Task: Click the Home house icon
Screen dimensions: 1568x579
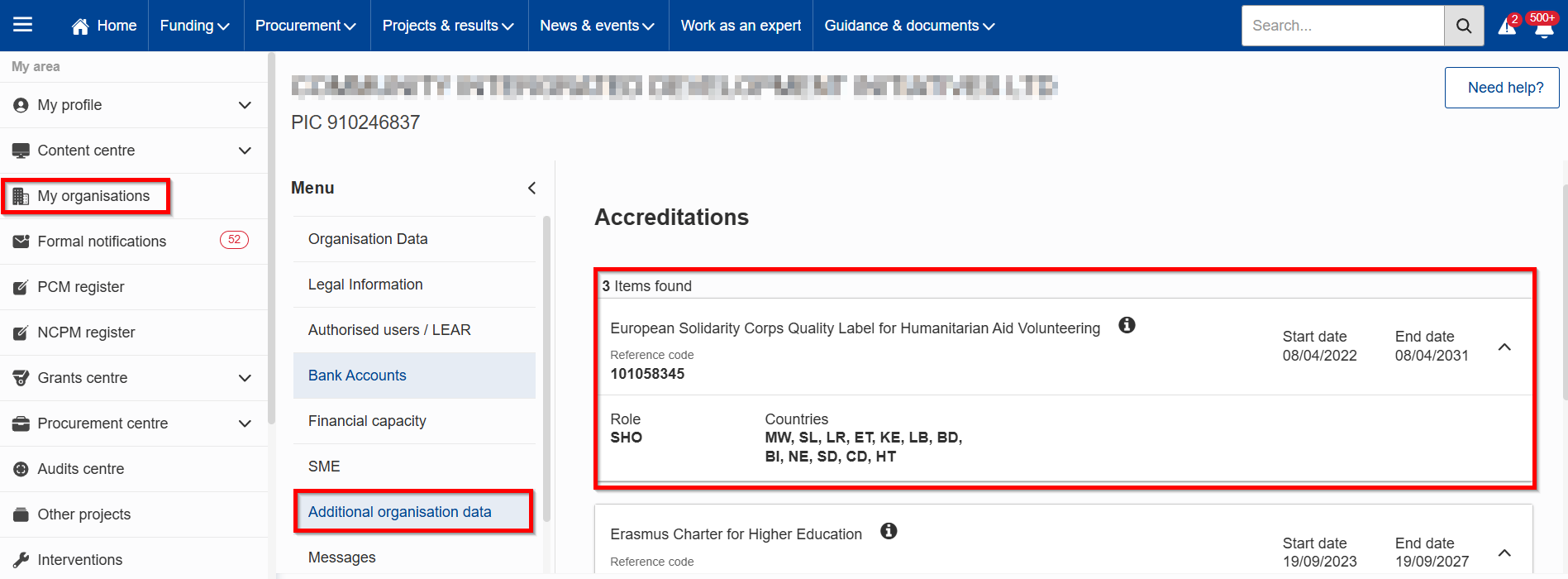Action: tap(80, 26)
